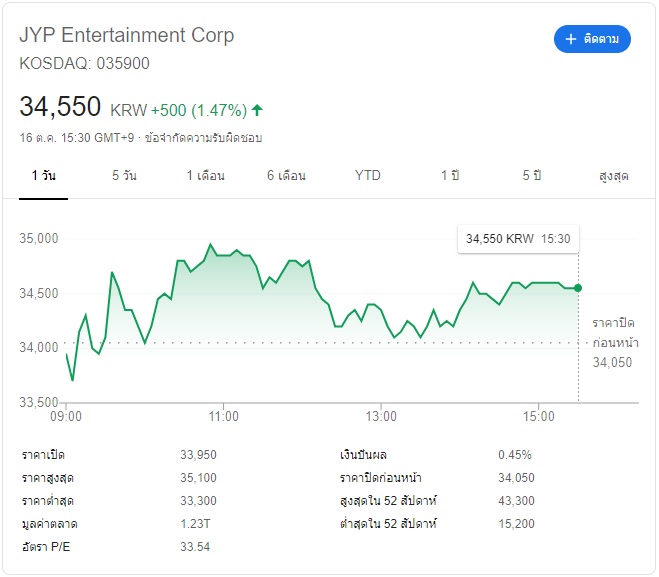Click the plus icon in follow button

pos(570,39)
